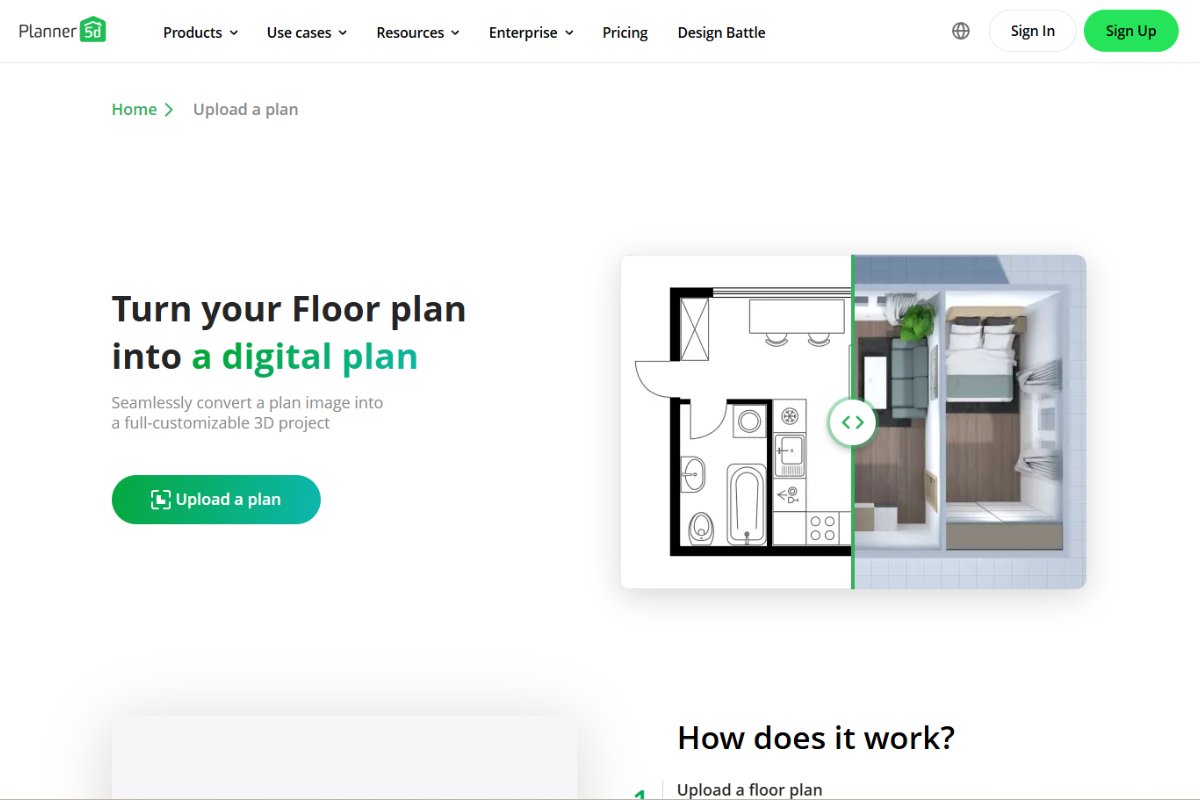Click the green Sign Up button
This screenshot has width=1200, height=800.
1131,31
